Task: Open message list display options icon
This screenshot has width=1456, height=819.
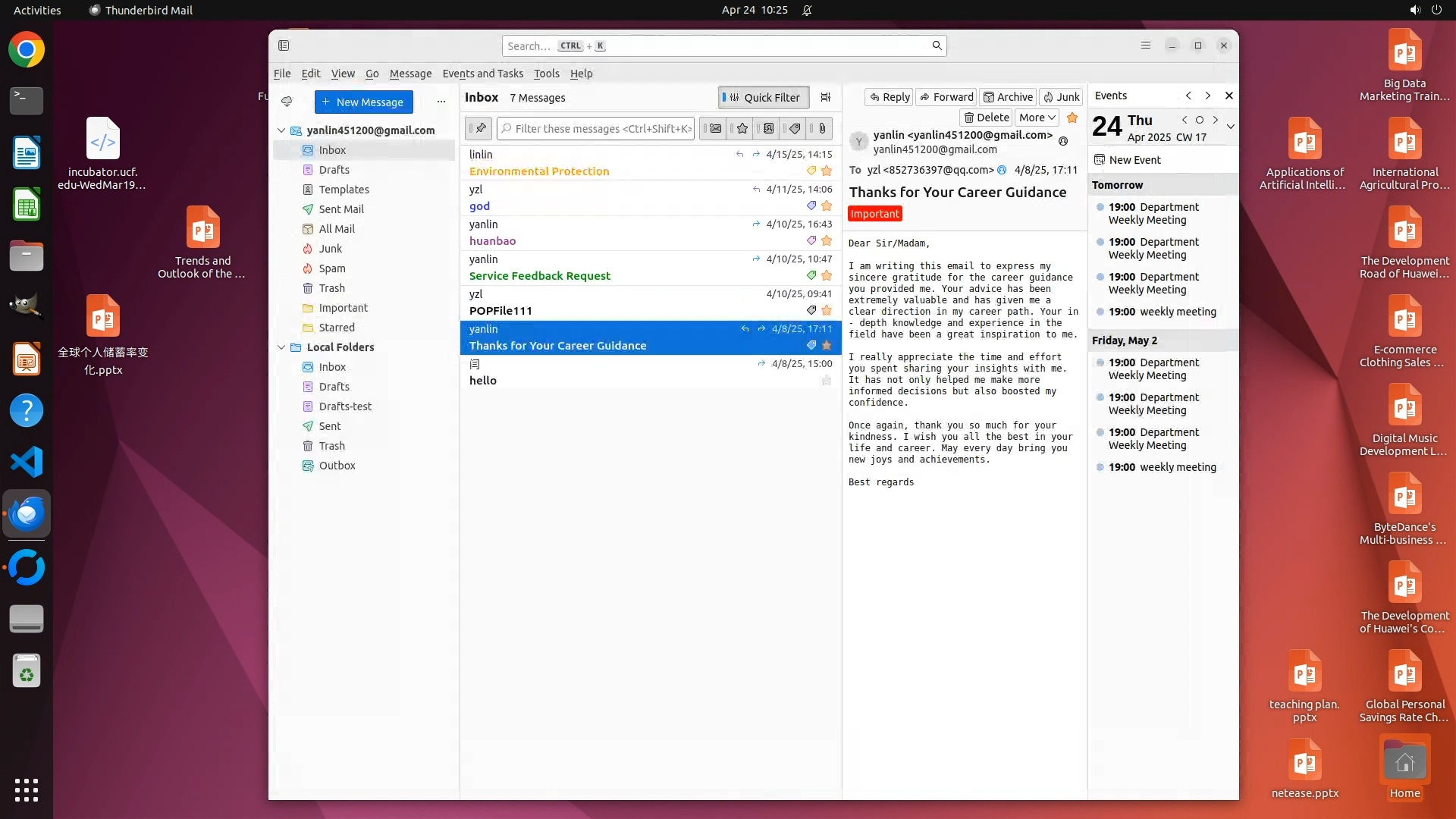Action: [x=826, y=97]
